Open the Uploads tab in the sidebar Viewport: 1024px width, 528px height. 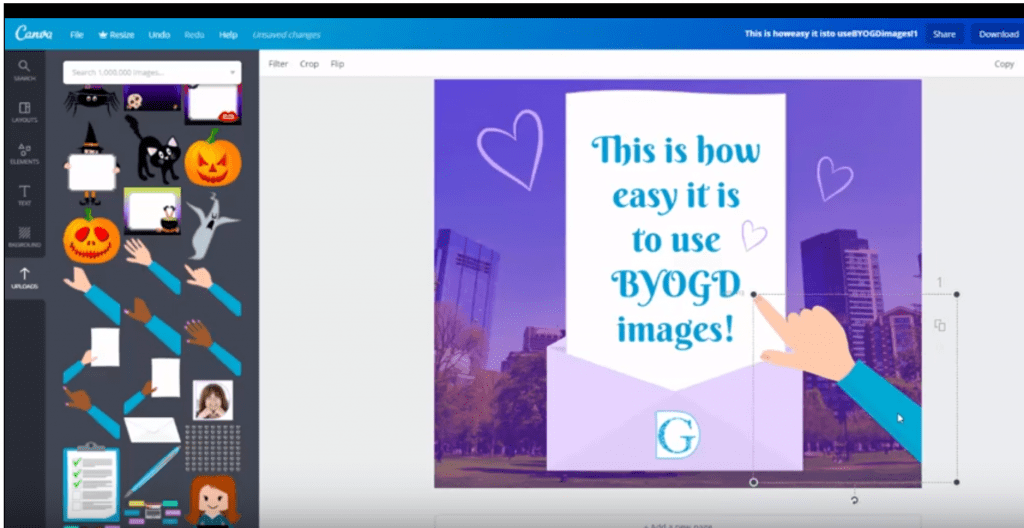24,278
